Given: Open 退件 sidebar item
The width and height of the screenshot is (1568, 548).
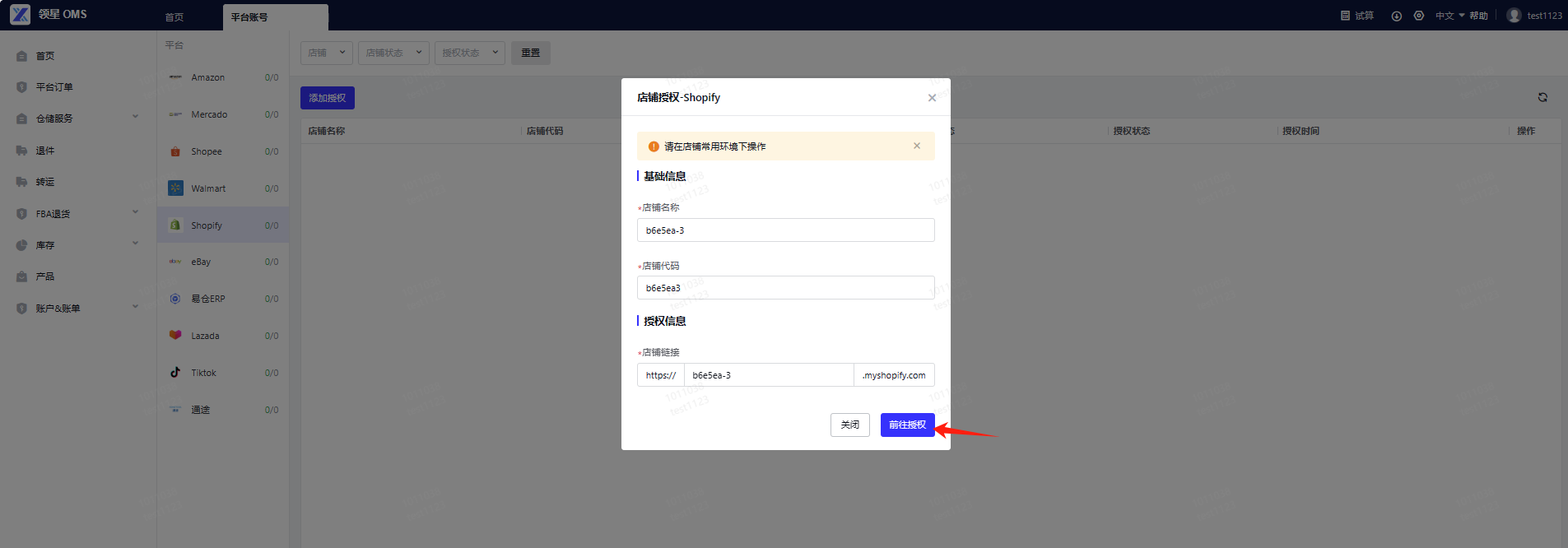Looking at the screenshot, I should tap(45, 151).
